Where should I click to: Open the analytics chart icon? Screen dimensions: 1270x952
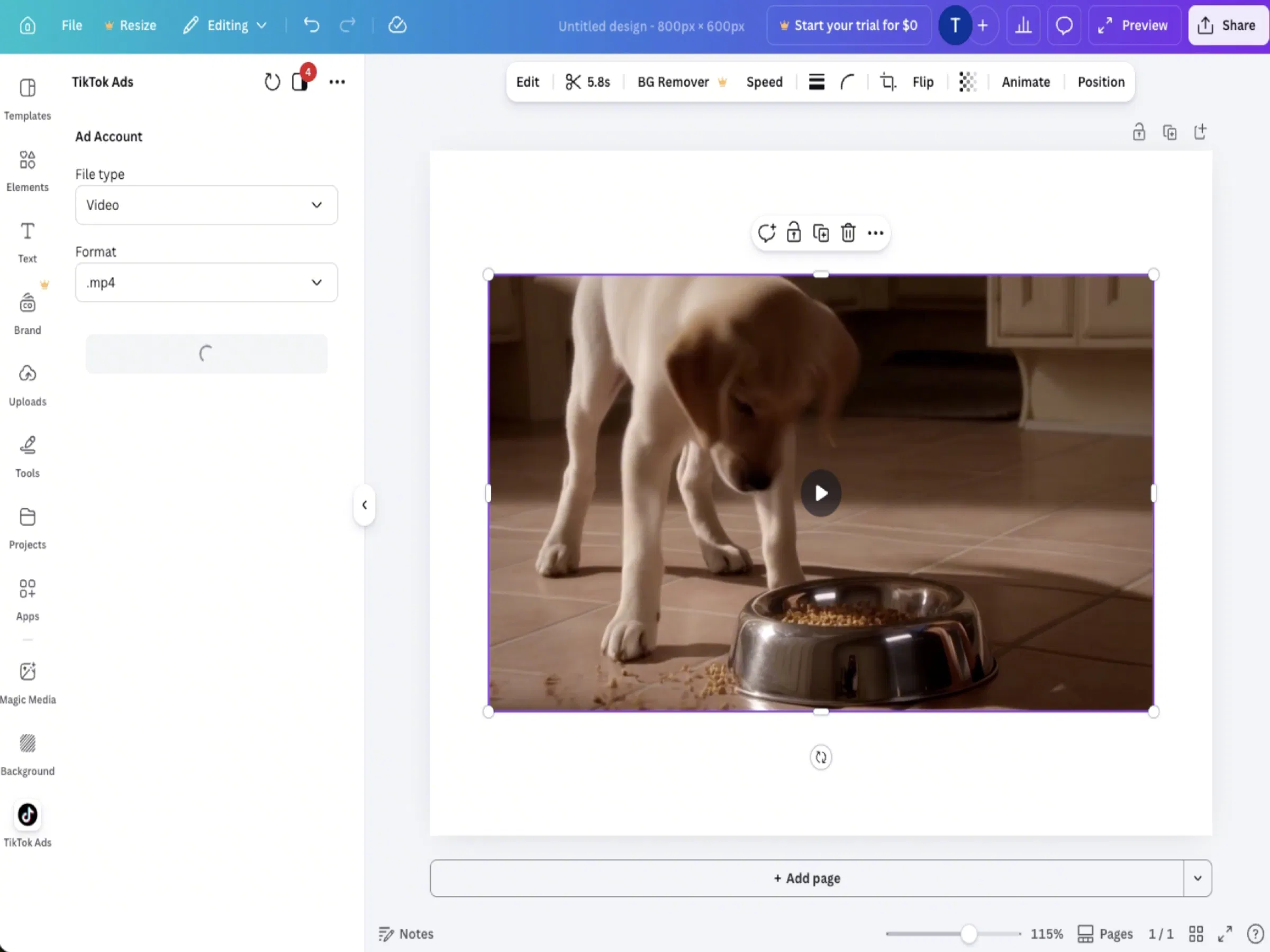1023,25
